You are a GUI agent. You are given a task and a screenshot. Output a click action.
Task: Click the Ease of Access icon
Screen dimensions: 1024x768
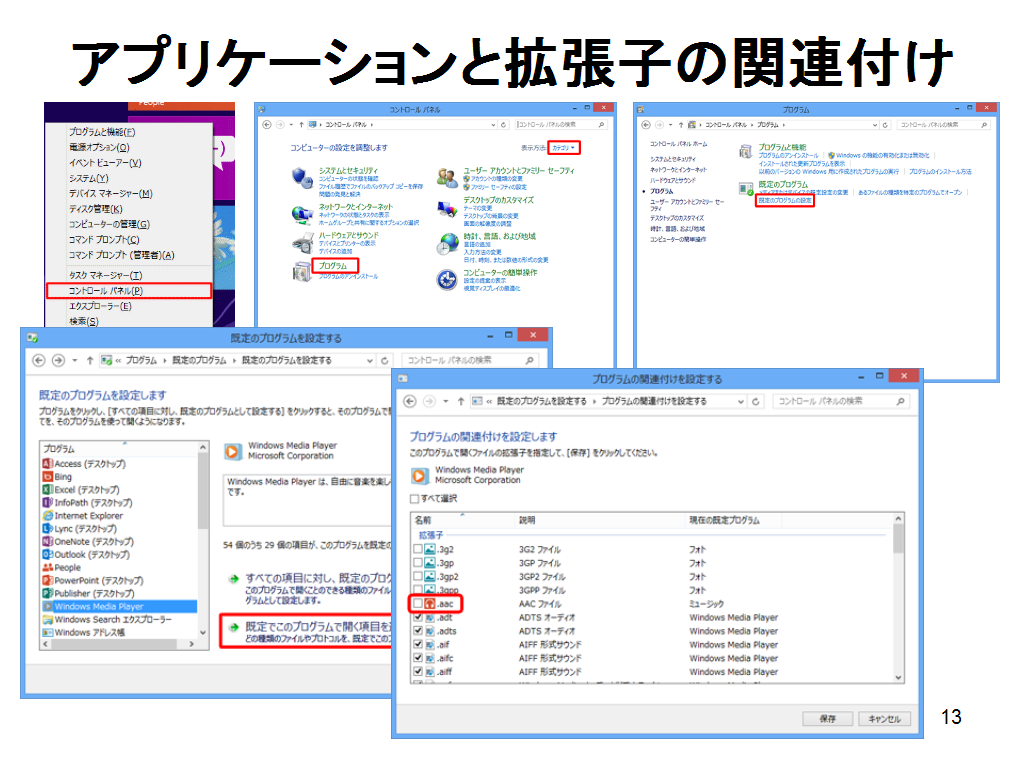(447, 279)
